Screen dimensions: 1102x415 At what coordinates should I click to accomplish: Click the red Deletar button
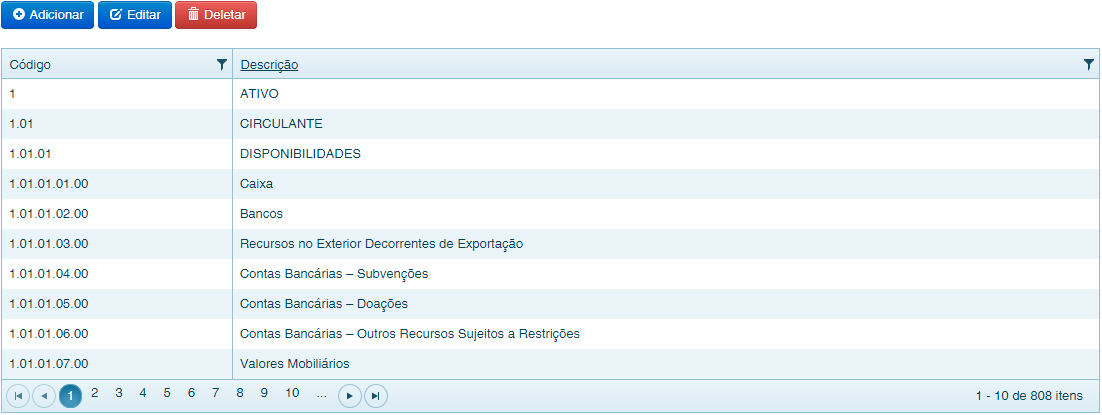pos(216,15)
